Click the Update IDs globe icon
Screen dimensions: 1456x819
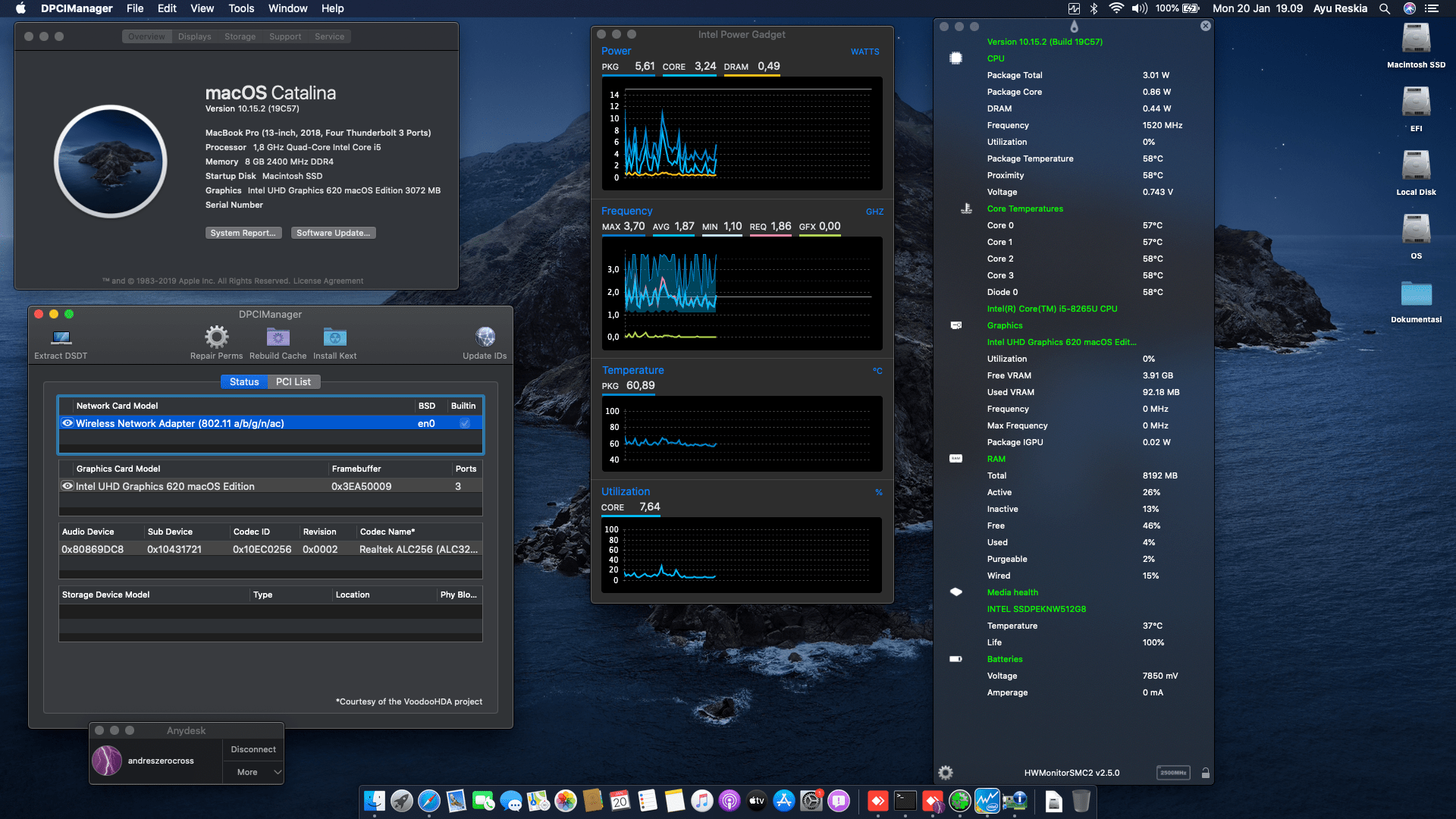point(485,337)
